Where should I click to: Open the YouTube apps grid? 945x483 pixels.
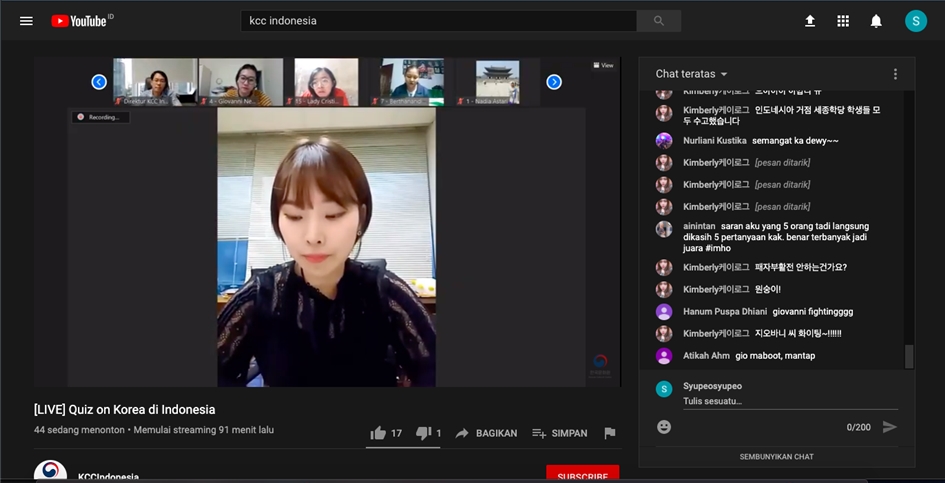click(843, 21)
